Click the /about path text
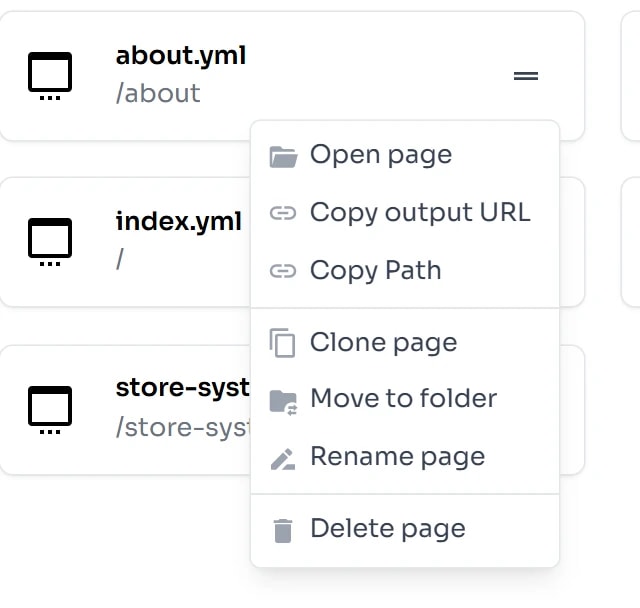Screen dimensions: 640x608 point(158,93)
